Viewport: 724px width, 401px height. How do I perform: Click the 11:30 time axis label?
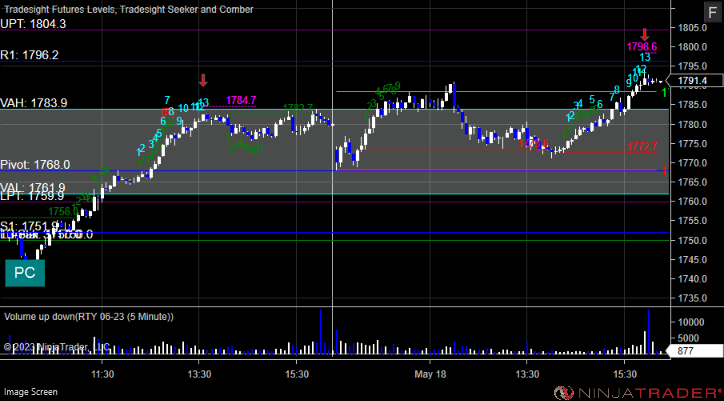pyautogui.click(x=102, y=374)
